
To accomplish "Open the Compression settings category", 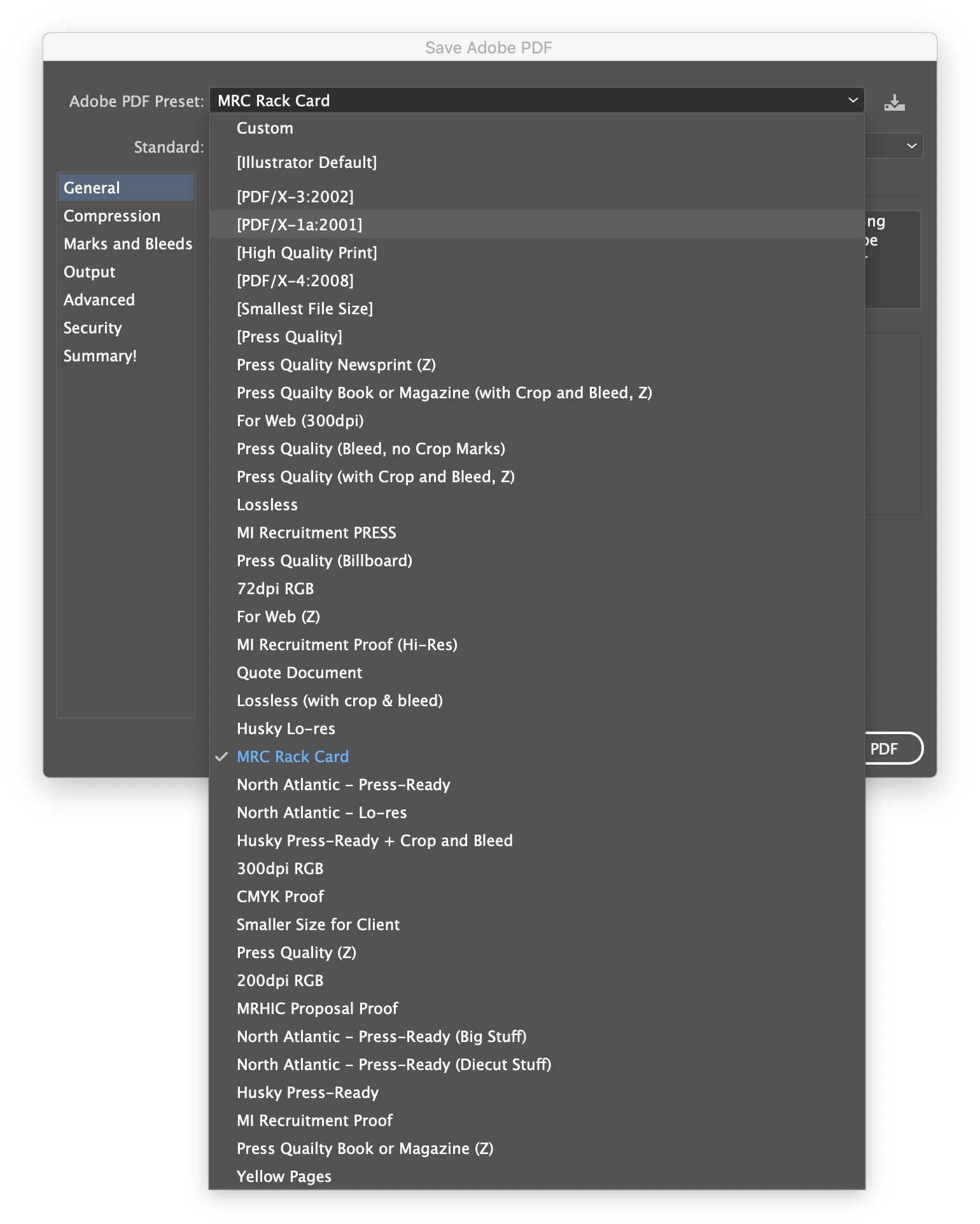I will (x=126, y=216).
